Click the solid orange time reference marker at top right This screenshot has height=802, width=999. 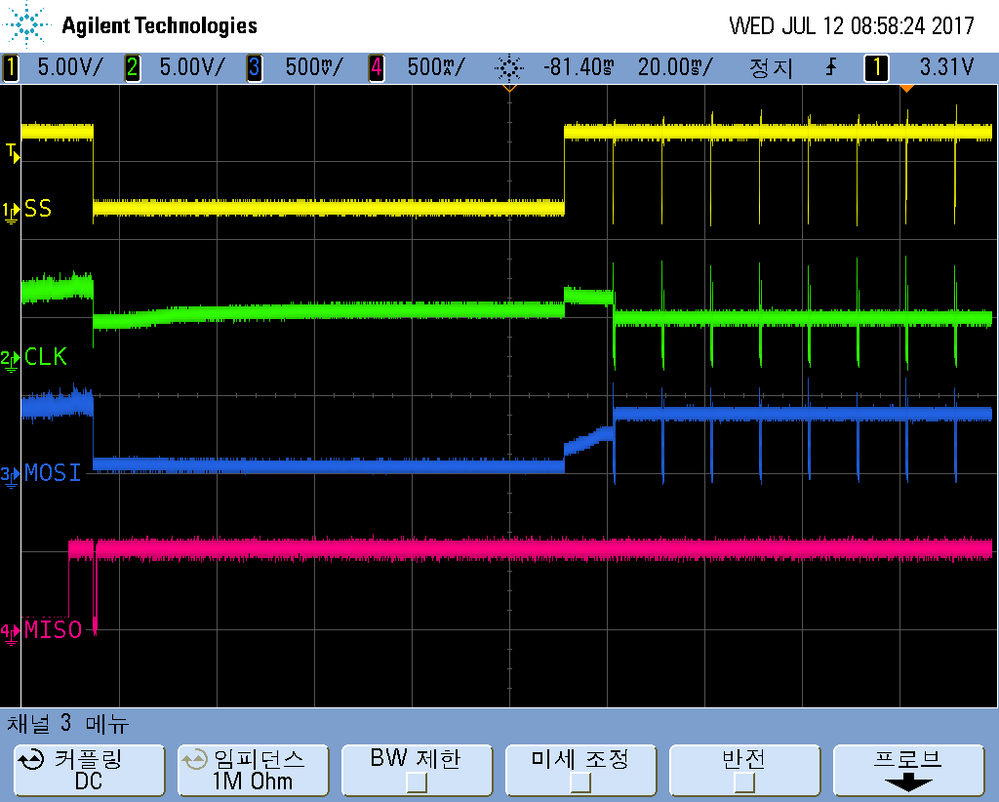pyautogui.click(x=907, y=88)
